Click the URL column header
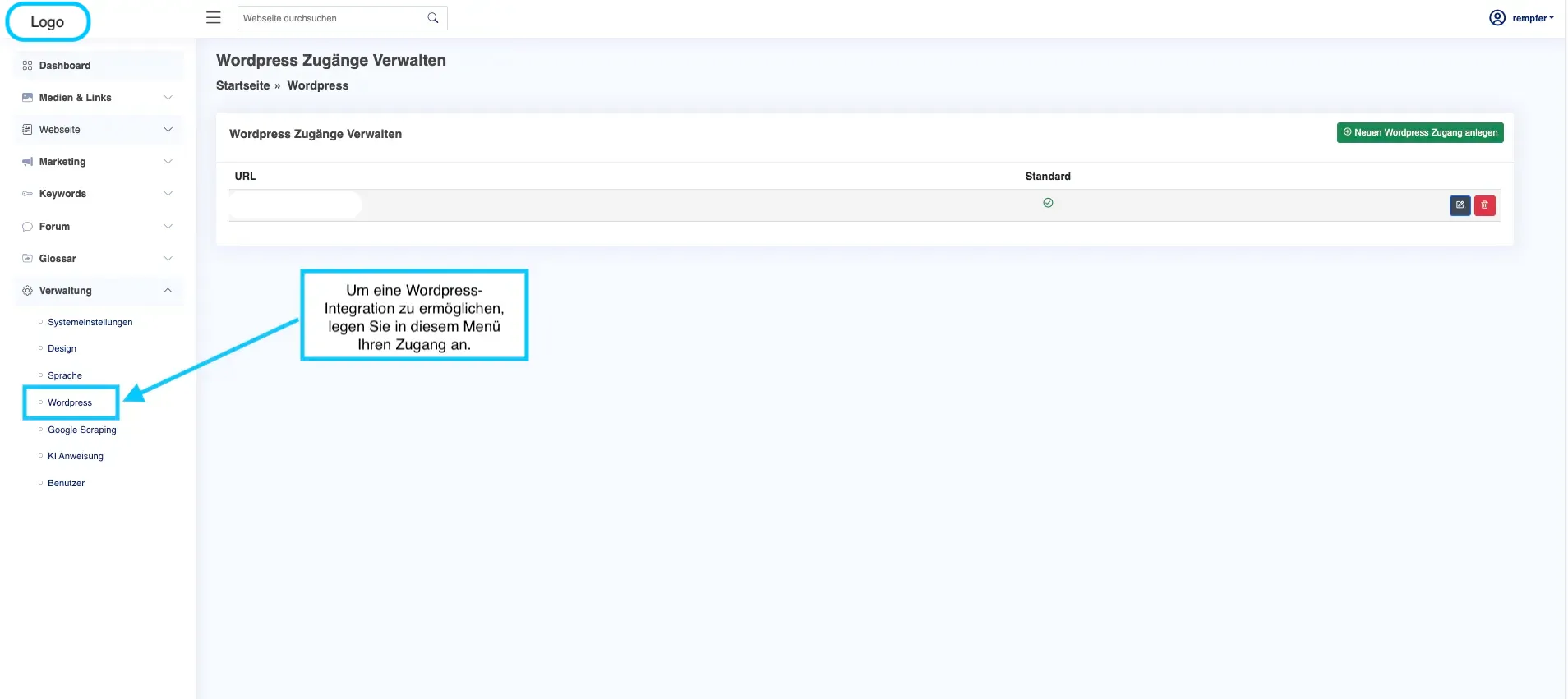Screen dimensions: 1568x699 point(245,176)
